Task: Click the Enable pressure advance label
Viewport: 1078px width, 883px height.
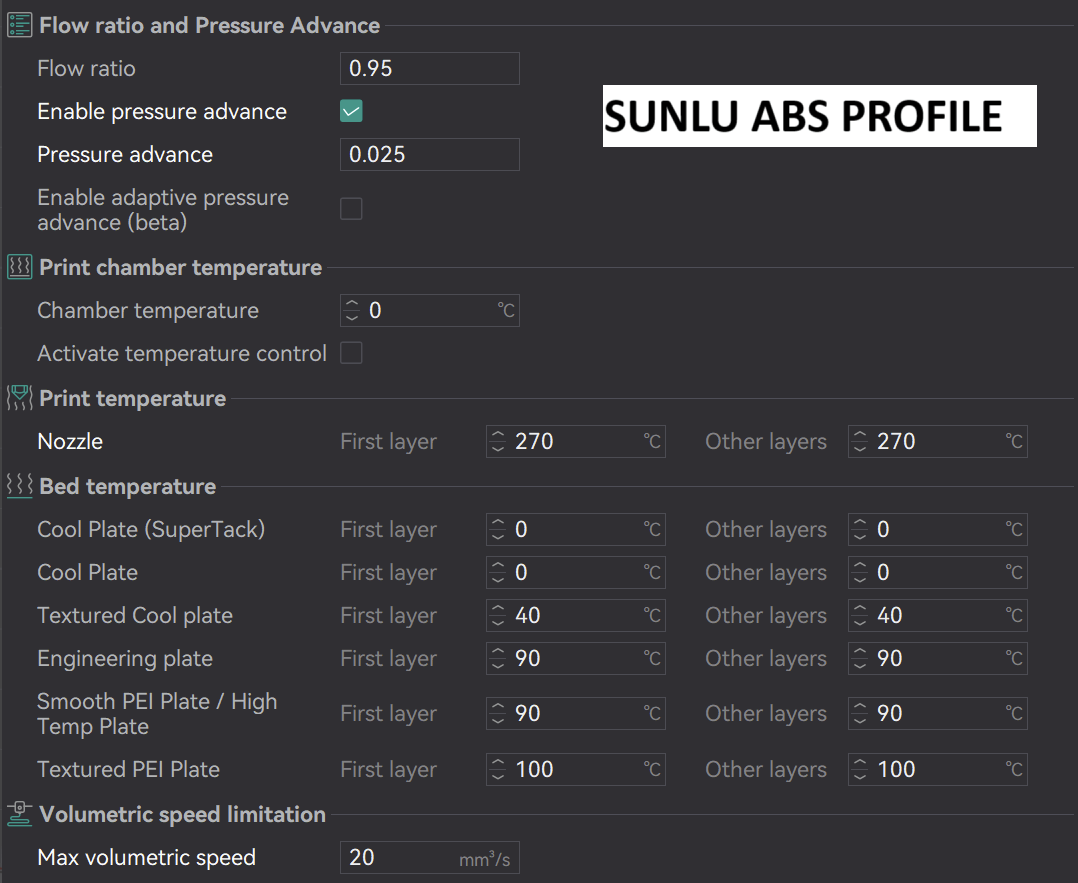Action: click(x=162, y=111)
